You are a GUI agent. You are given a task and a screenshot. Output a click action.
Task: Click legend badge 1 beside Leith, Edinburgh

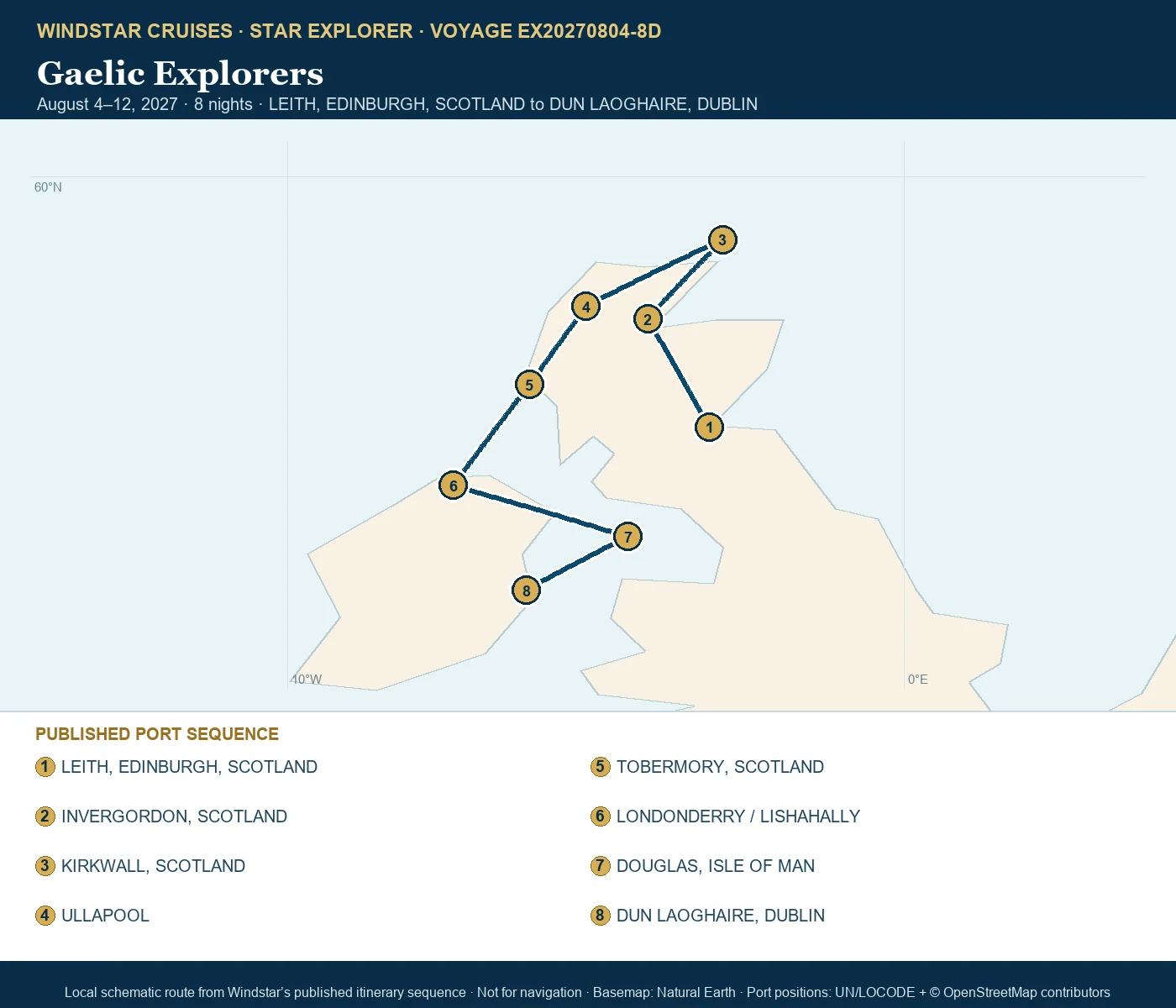(45, 767)
